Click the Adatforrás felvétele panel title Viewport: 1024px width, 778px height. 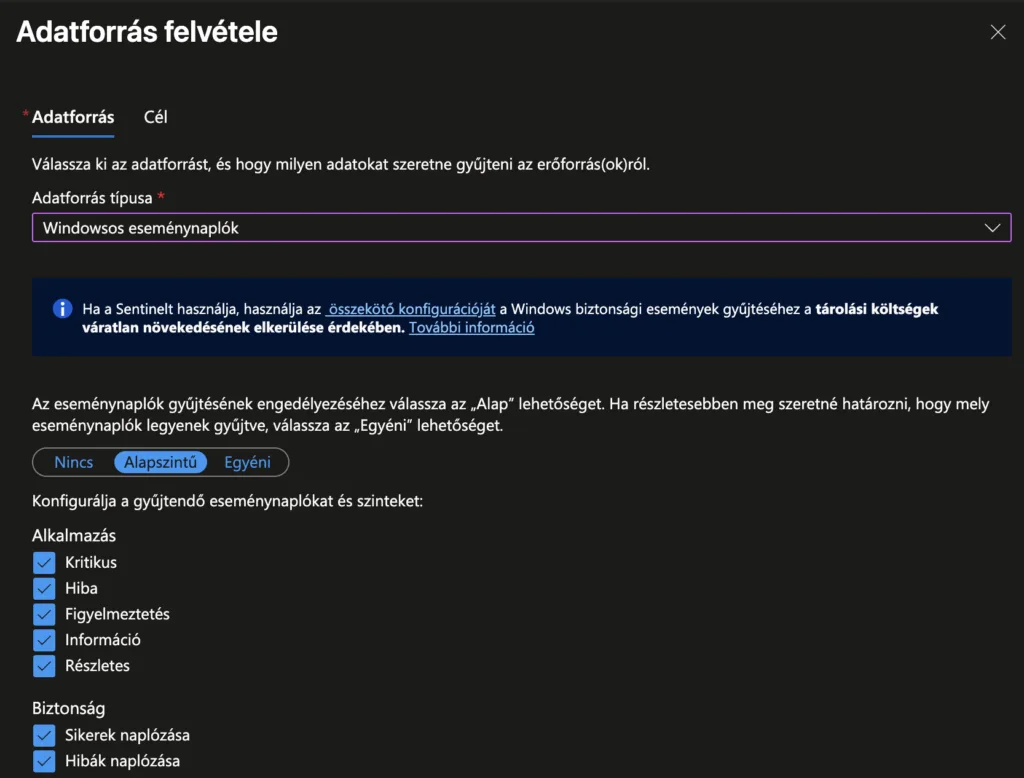tap(147, 32)
